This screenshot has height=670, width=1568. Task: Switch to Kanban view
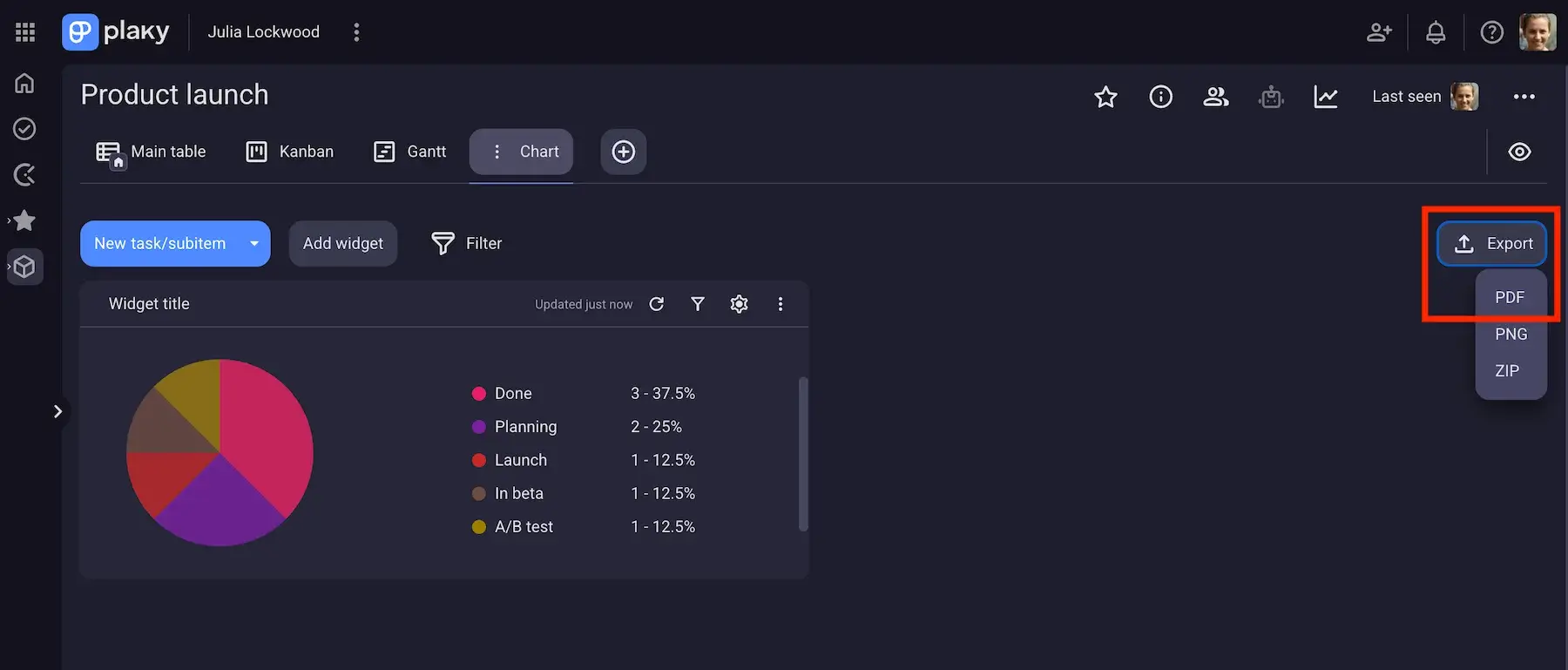(x=290, y=152)
